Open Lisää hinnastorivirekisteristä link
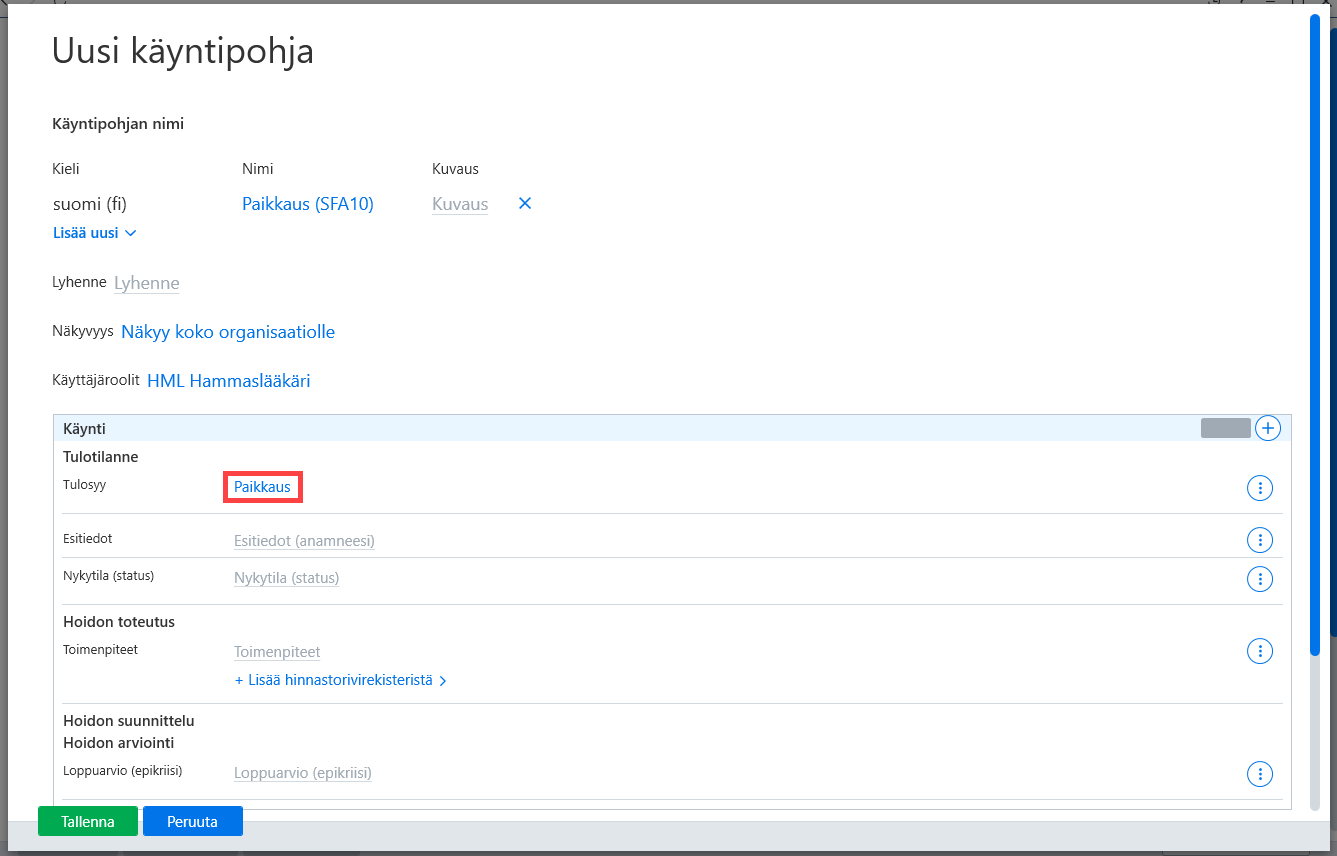1337x856 pixels. click(x=340, y=680)
